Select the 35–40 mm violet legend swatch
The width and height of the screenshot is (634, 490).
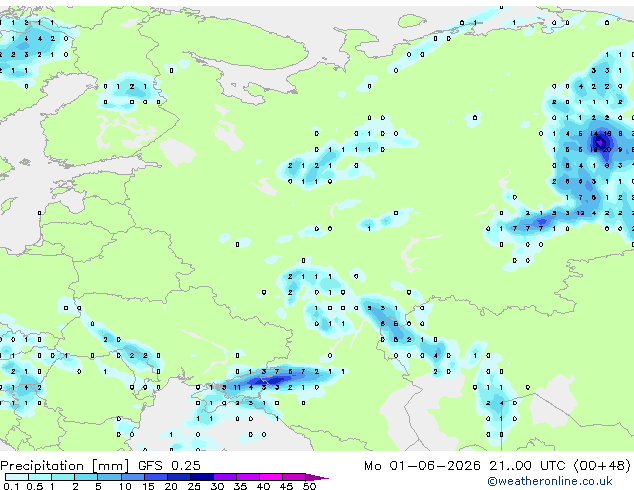coord(247,477)
